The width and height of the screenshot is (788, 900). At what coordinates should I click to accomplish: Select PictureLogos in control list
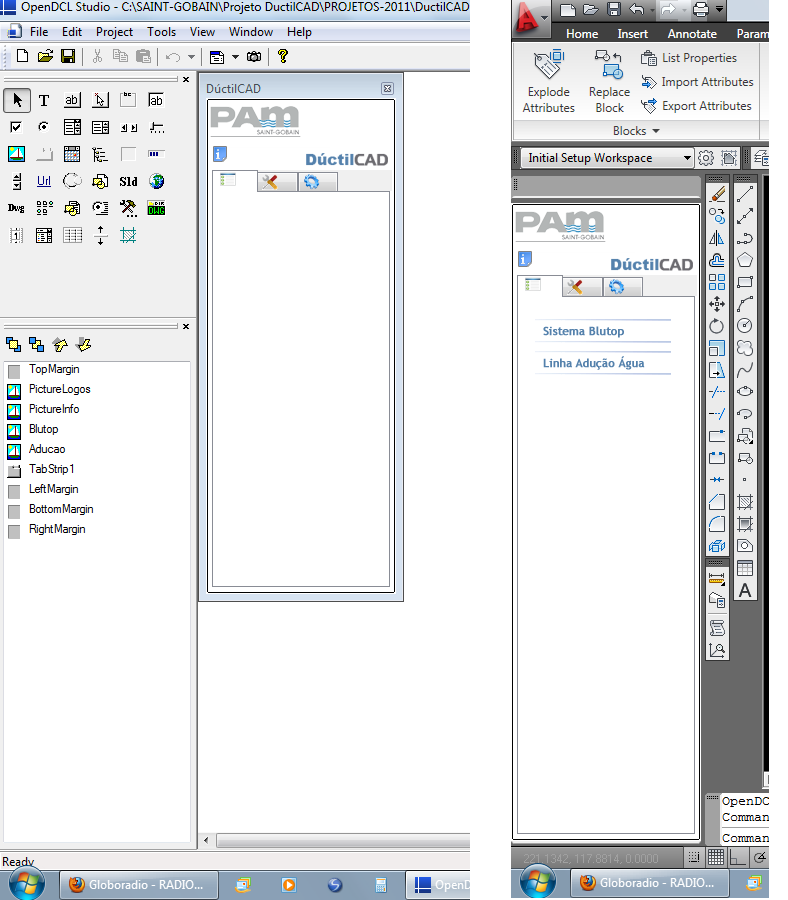(x=60, y=389)
